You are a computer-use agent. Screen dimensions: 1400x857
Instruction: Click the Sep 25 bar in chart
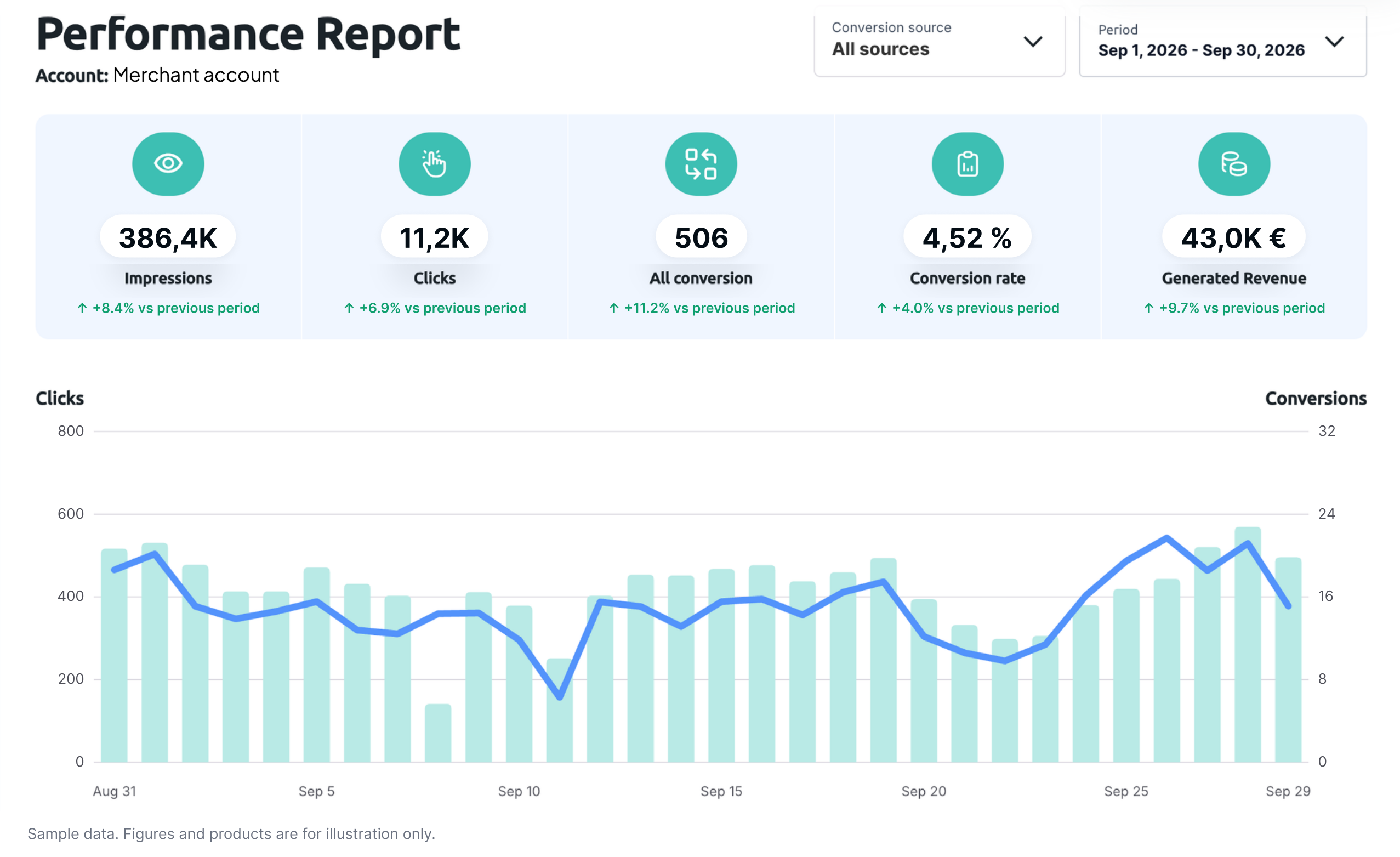click(1126, 676)
